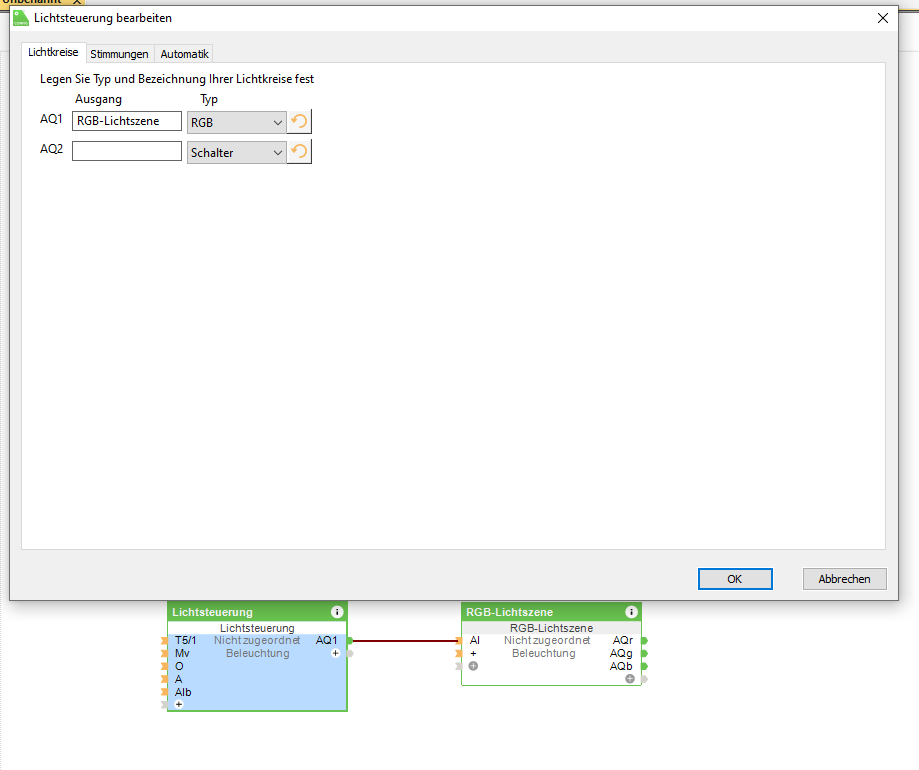Viewport: 919px width, 770px height.
Task: Close the Lichtsteuerung bearbeiten dialog
Action: tap(883, 18)
